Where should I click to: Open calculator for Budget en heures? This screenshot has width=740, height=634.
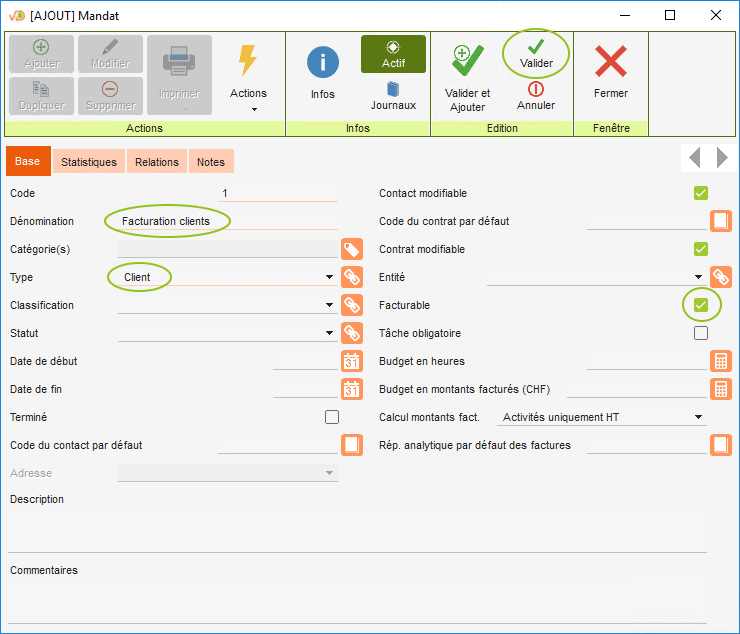(x=720, y=362)
